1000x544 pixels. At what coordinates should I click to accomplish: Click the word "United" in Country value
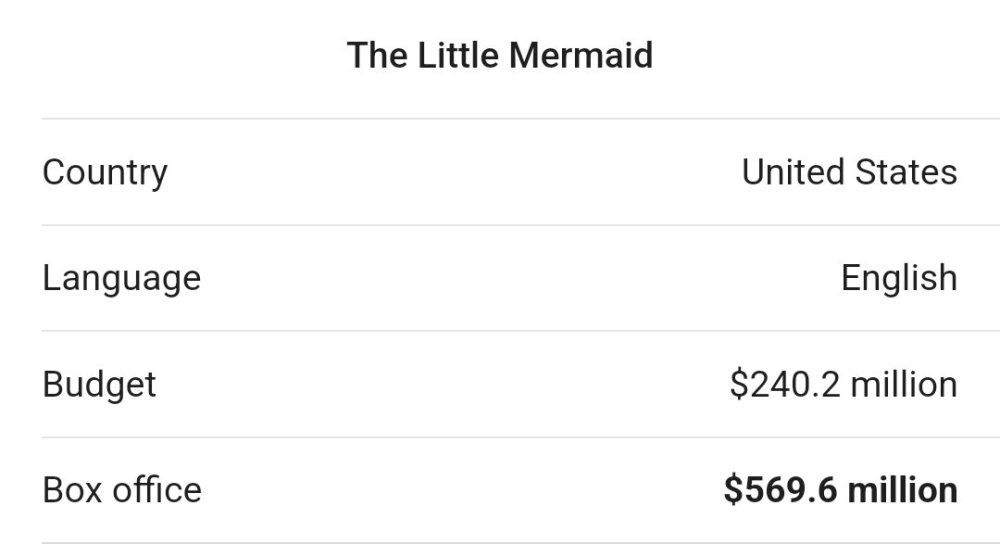pyautogui.click(x=793, y=172)
